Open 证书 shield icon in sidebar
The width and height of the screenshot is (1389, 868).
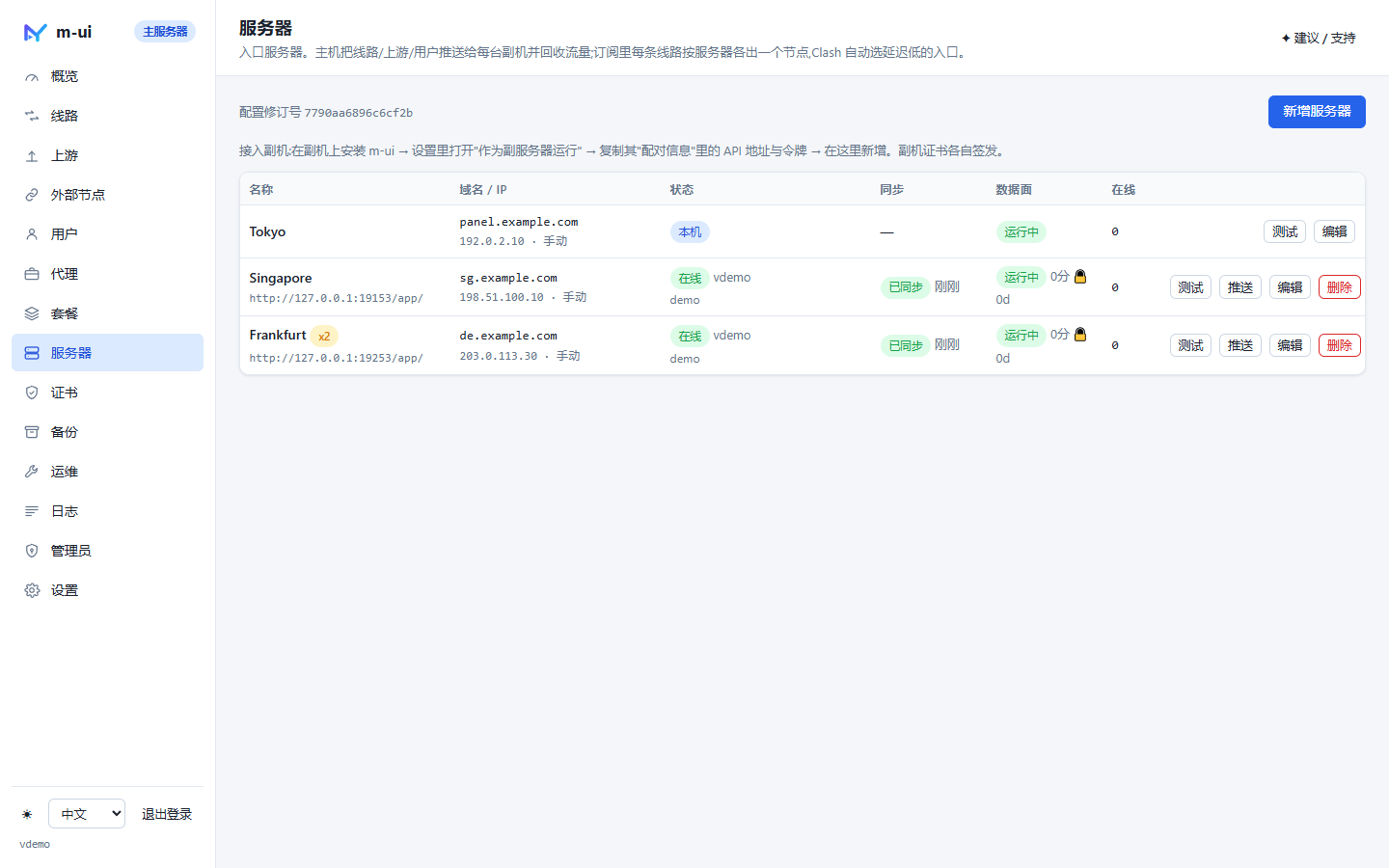click(32, 393)
